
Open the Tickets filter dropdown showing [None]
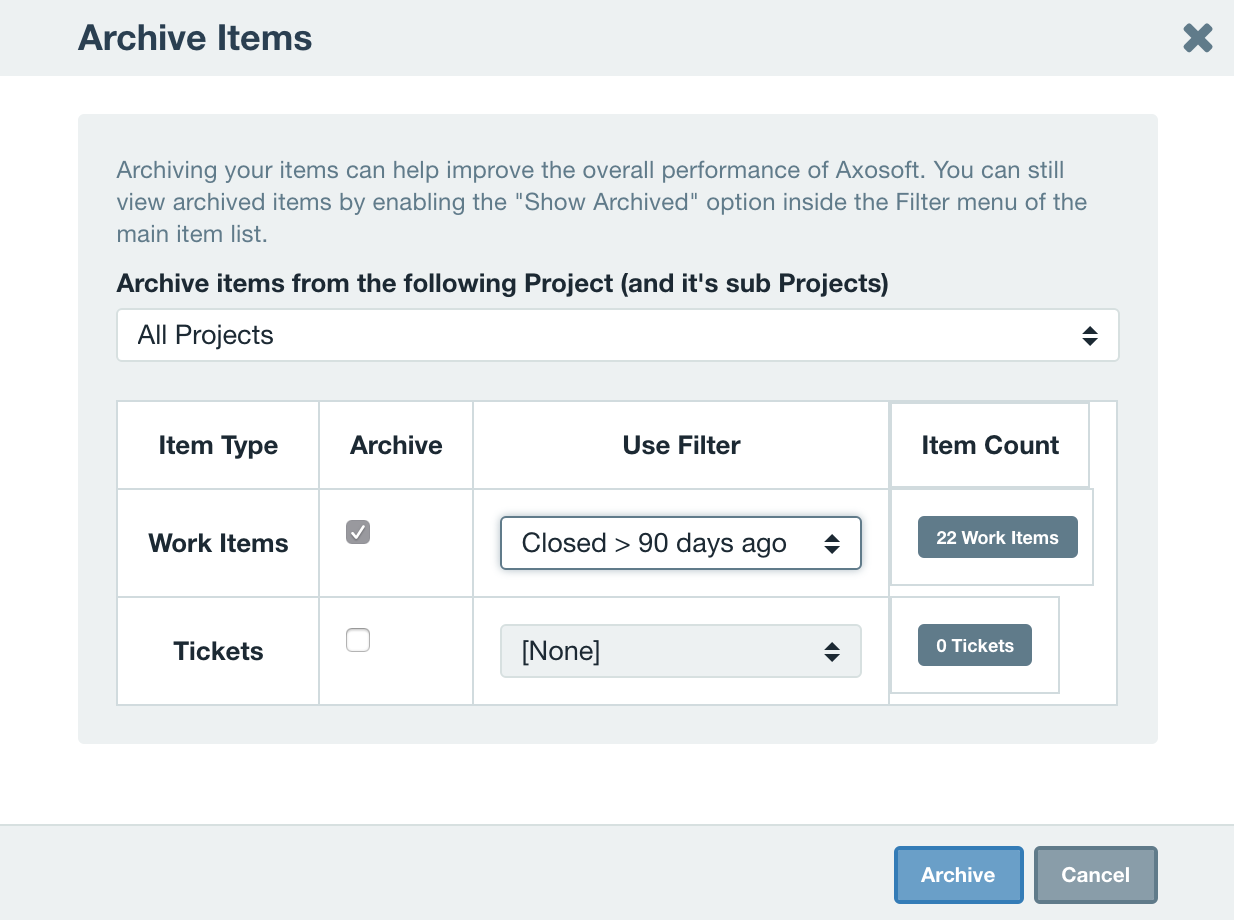681,651
